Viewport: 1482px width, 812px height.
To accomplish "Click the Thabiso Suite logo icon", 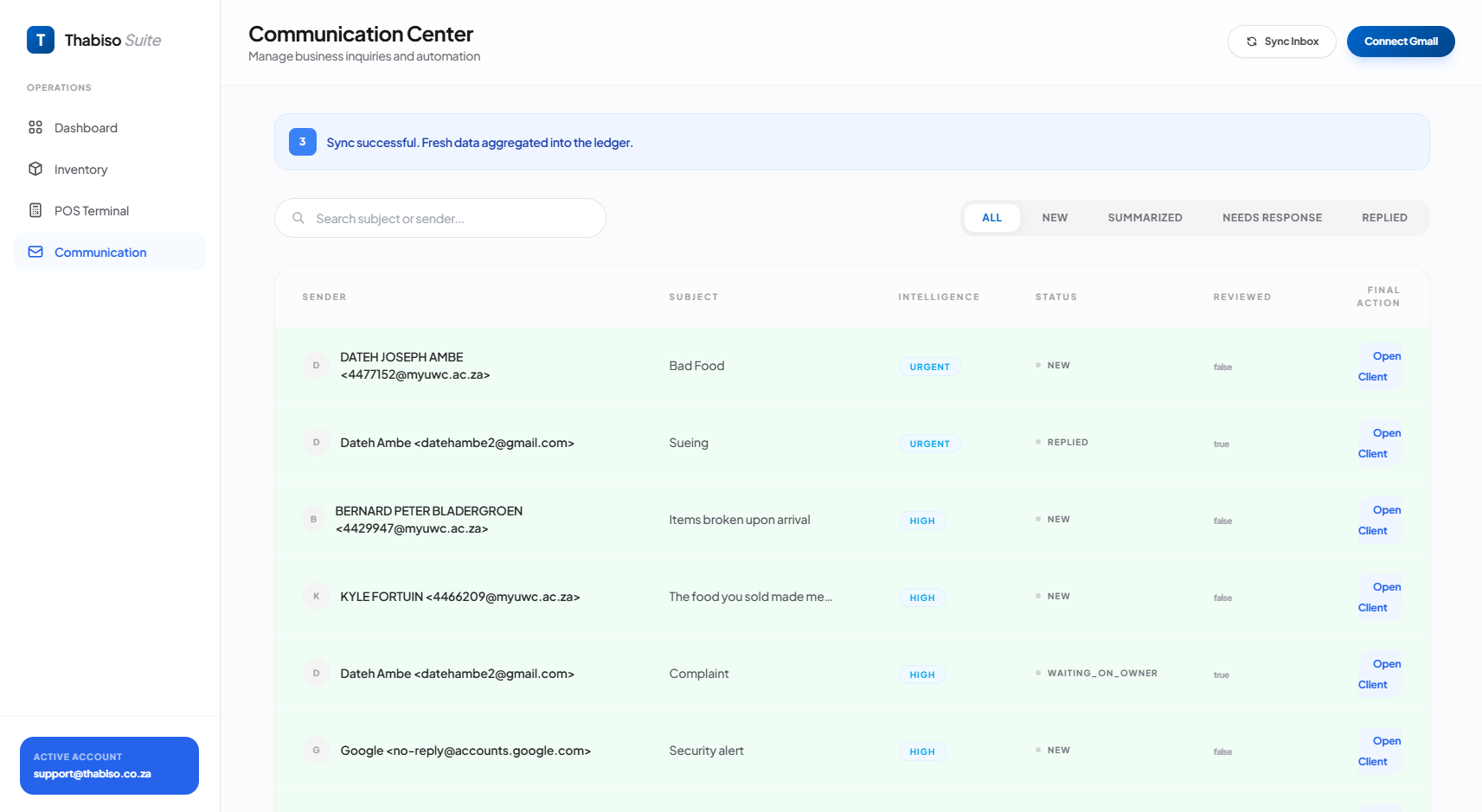I will point(40,40).
